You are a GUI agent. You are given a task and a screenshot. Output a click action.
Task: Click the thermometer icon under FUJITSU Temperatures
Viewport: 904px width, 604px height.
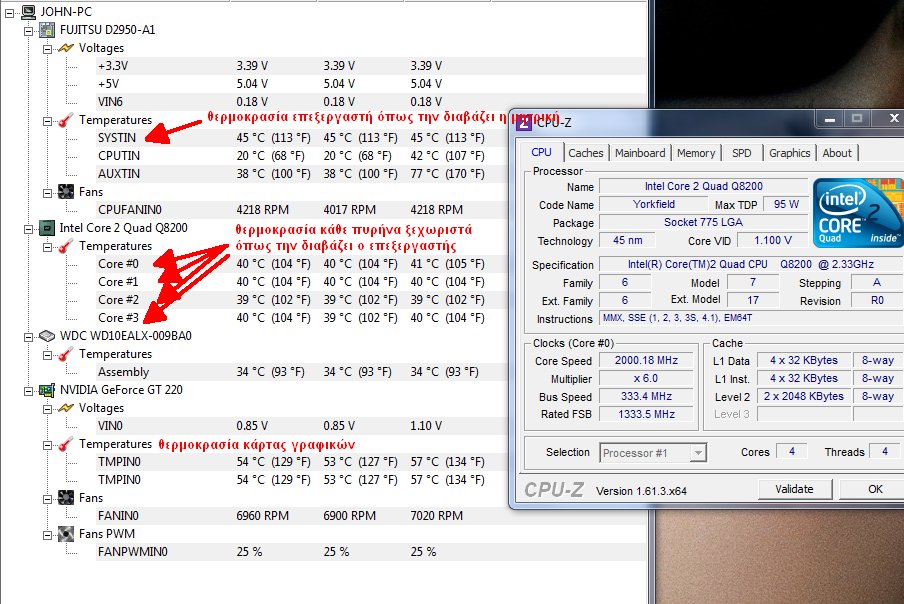[x=66, y=120]
